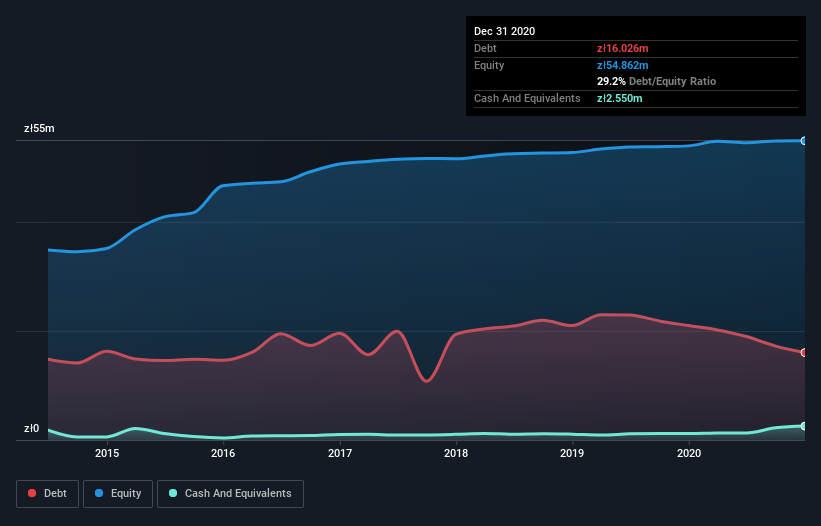Toggle the Cash And Equivalents legend button

pyautogui.click(x=230, y=494)
